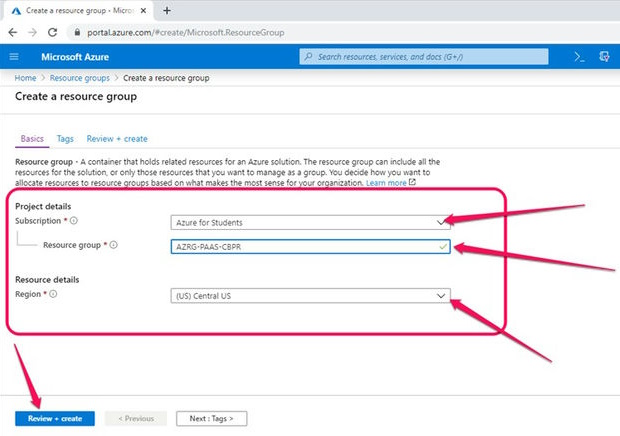Click the Azure logo on the browser tab

(16, 11)
